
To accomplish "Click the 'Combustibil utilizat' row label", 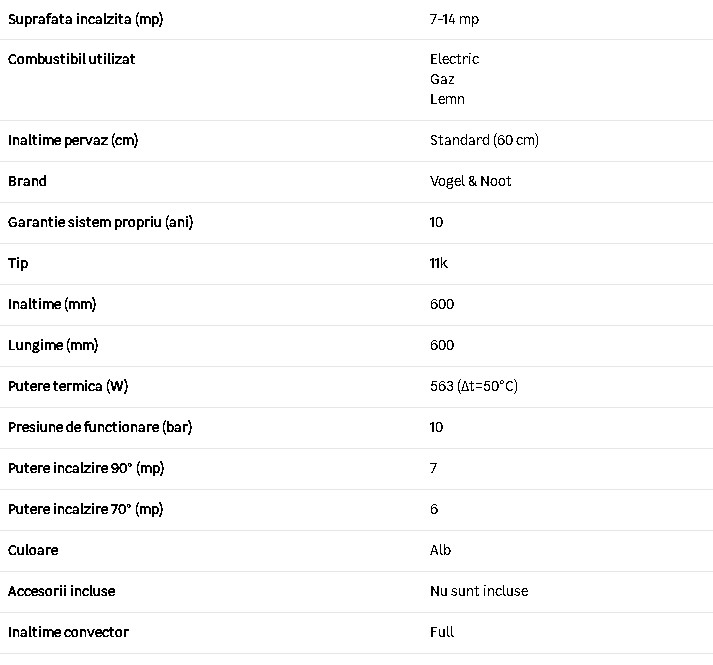I will pos(71,59).
